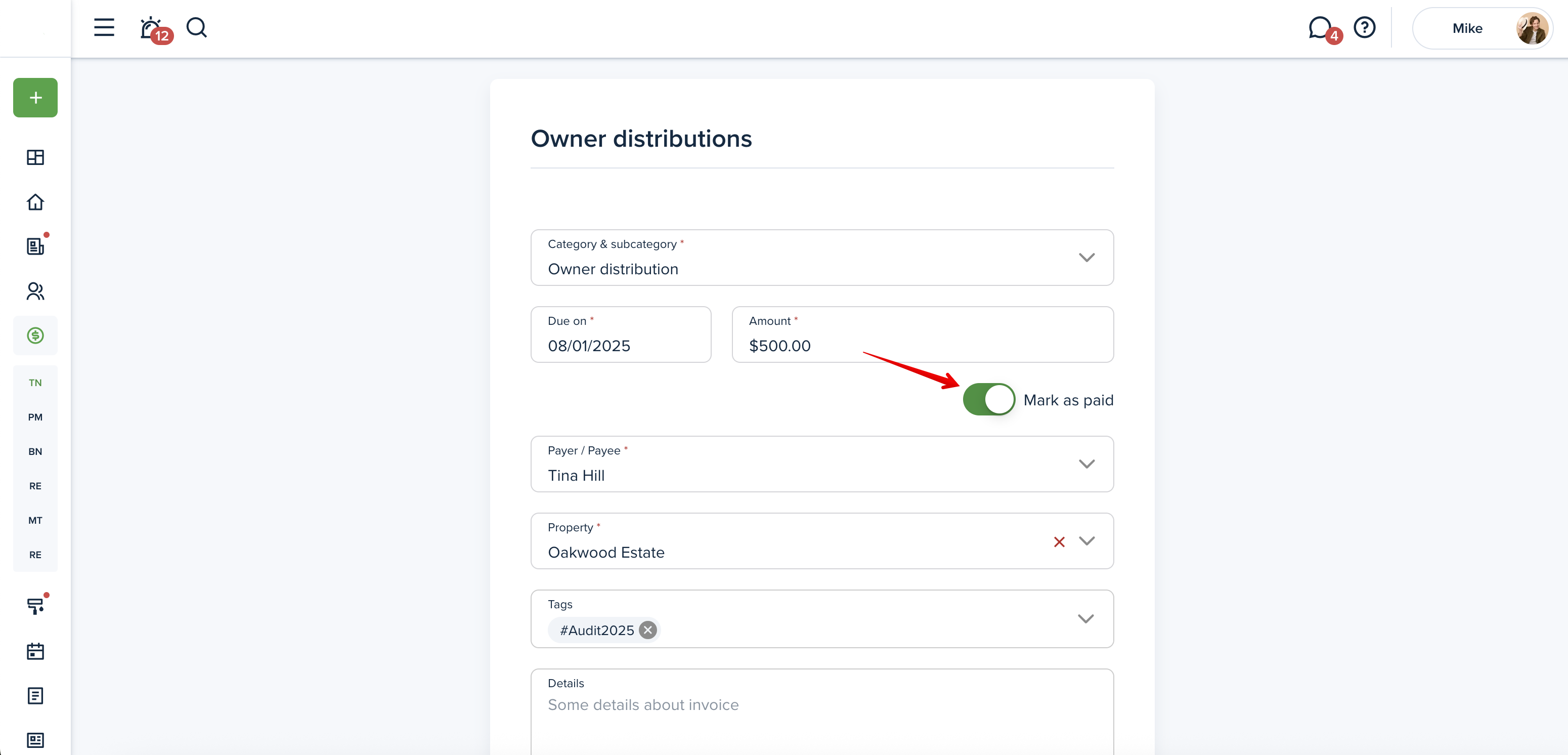Select the BN submenu item
This screenshot has height=755, width=1568.
point(35,452)
